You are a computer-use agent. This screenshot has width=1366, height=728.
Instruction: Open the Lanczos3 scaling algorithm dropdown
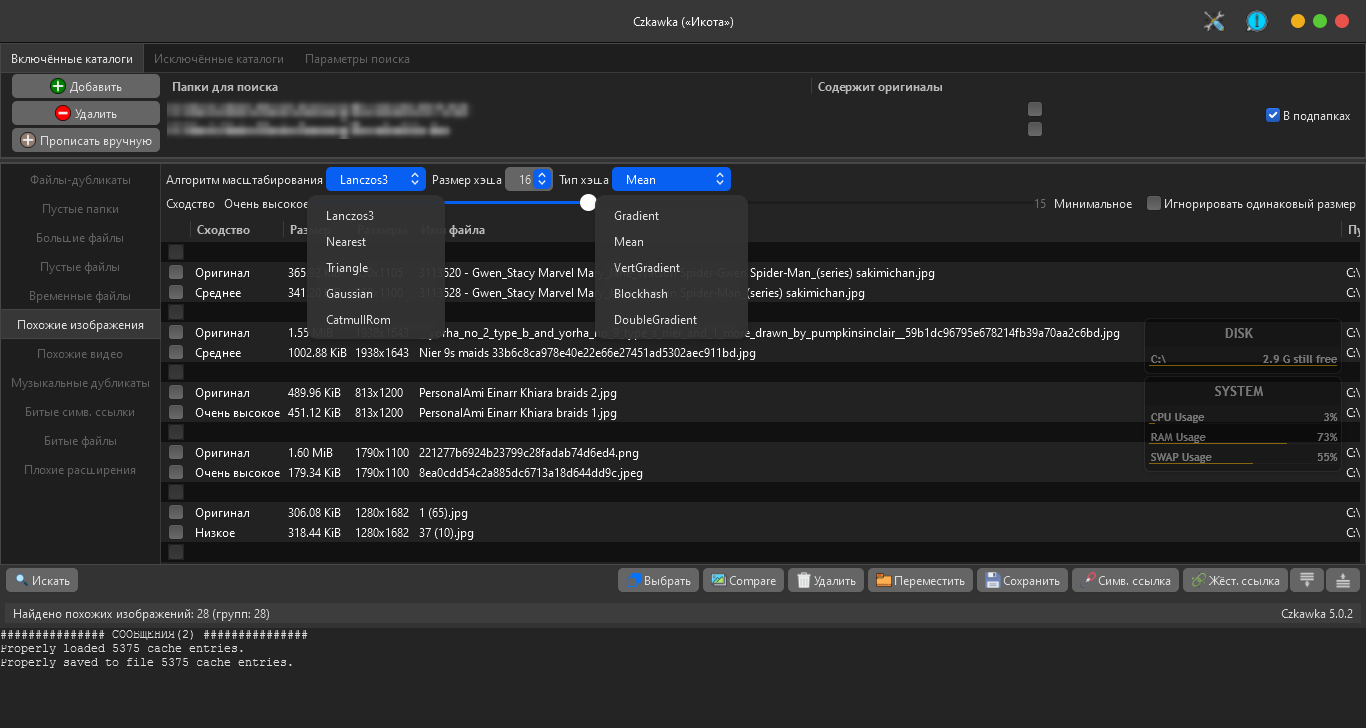[376, 180]
